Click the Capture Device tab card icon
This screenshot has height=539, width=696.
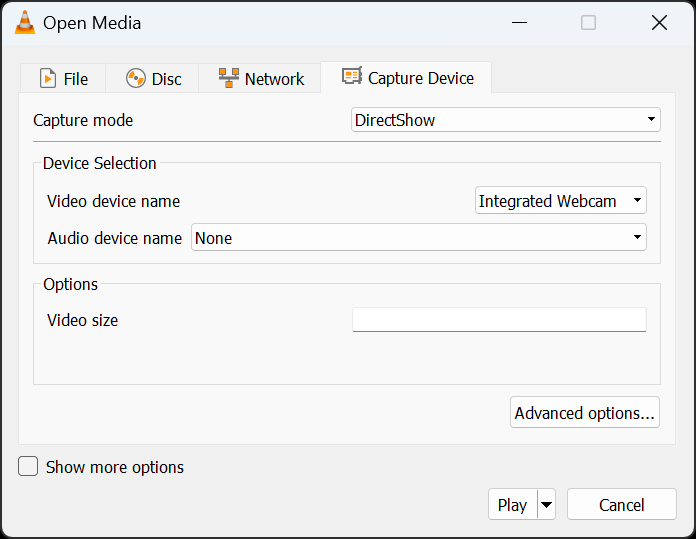pos(352,76)
